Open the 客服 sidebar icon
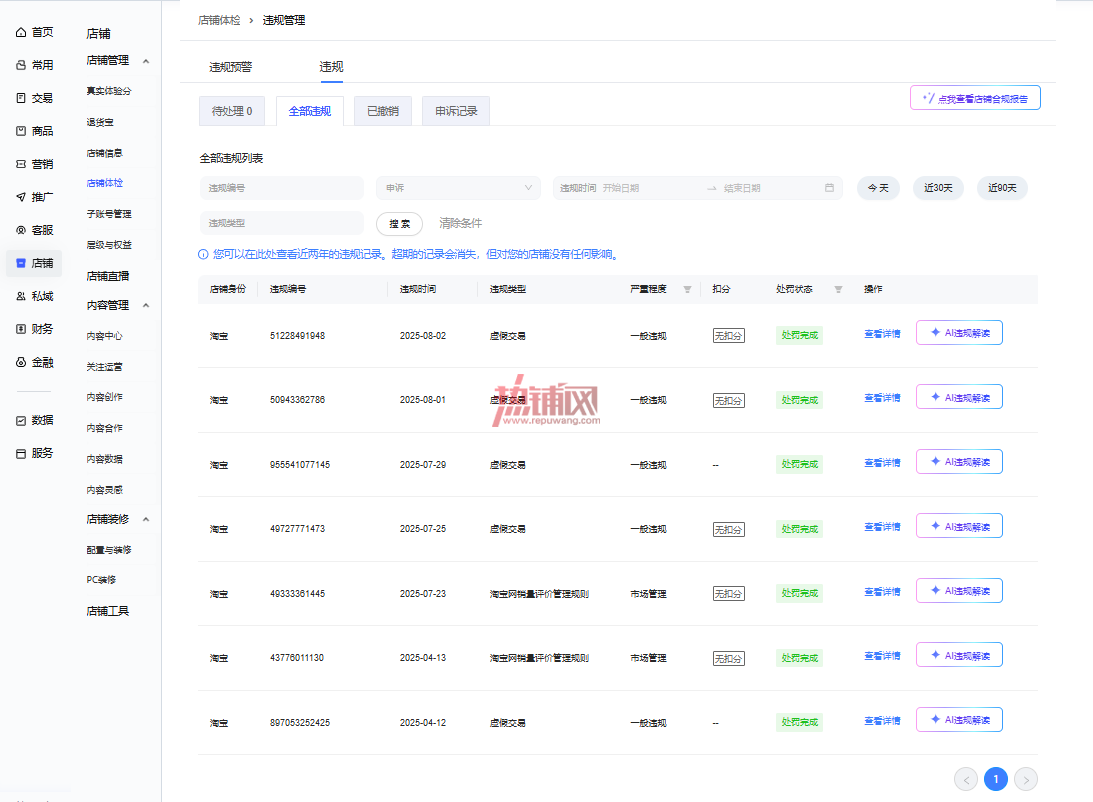This screenshot has height=802, width=1093. [x=21, y=230]
